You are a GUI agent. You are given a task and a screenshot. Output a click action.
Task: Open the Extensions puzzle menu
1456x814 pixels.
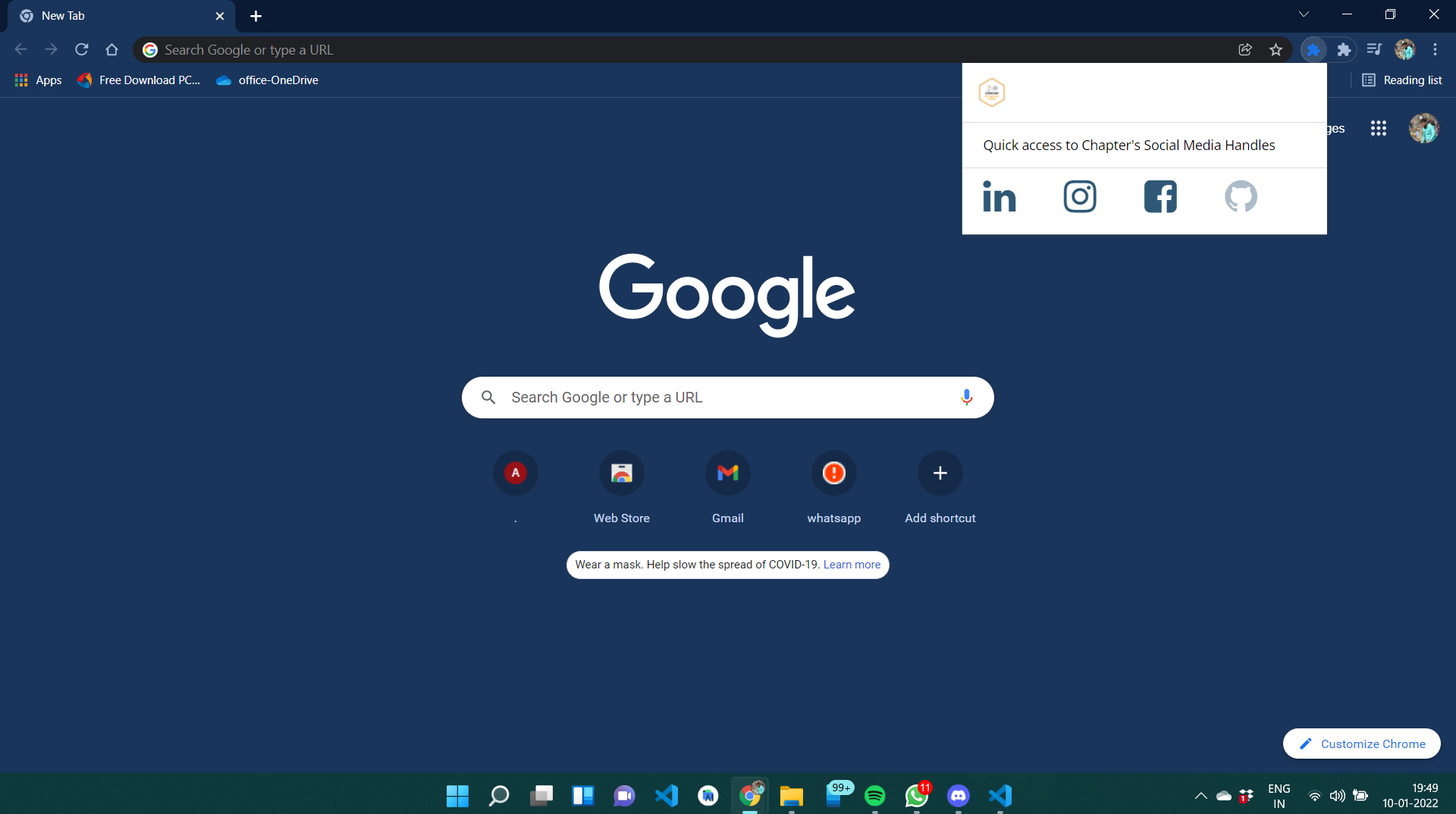click(1344, 50)
